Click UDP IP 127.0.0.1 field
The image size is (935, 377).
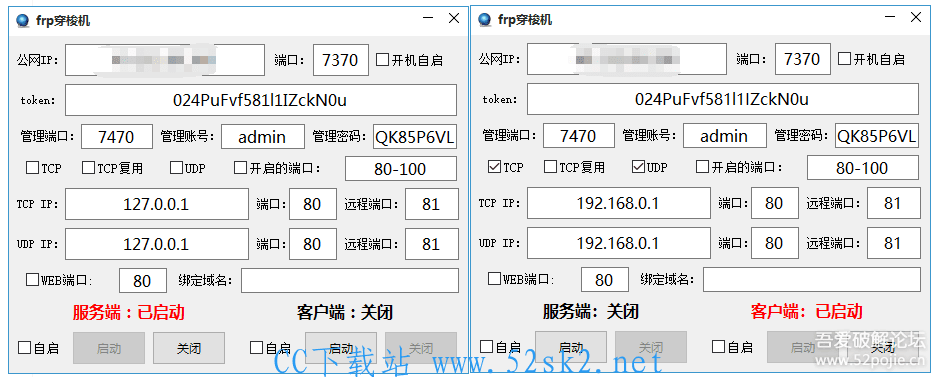point(157,244)
